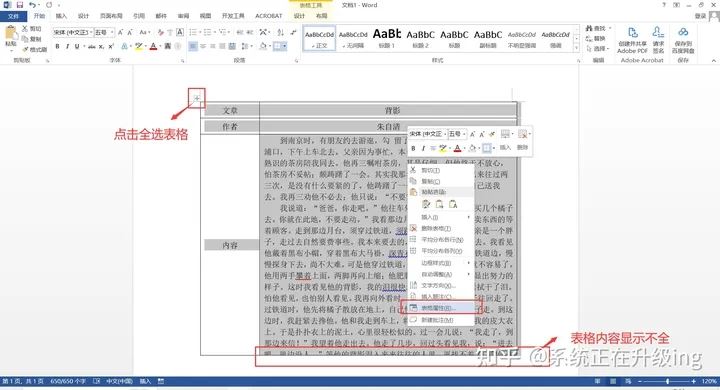The image size is (720, 390).
Task: Click the ribbon Grow Font icon
Action: (120, 32)
